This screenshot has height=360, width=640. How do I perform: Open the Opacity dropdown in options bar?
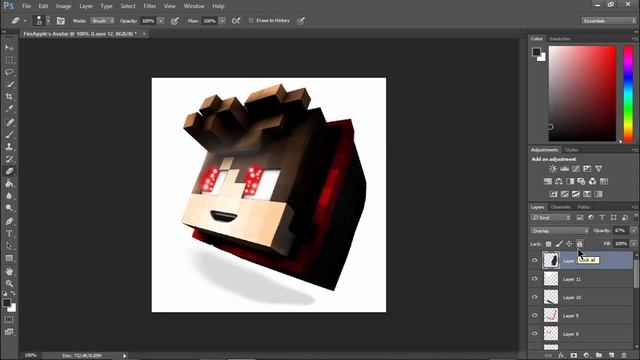click(x=161, y=20)
